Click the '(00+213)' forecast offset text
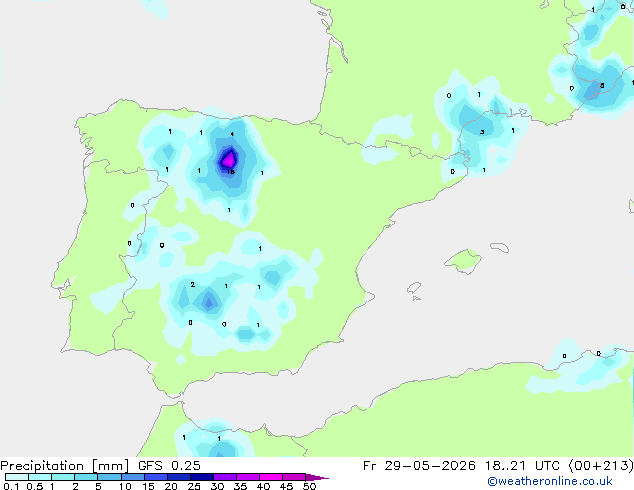The image size is (634, 490). click(x=601, y=466)
